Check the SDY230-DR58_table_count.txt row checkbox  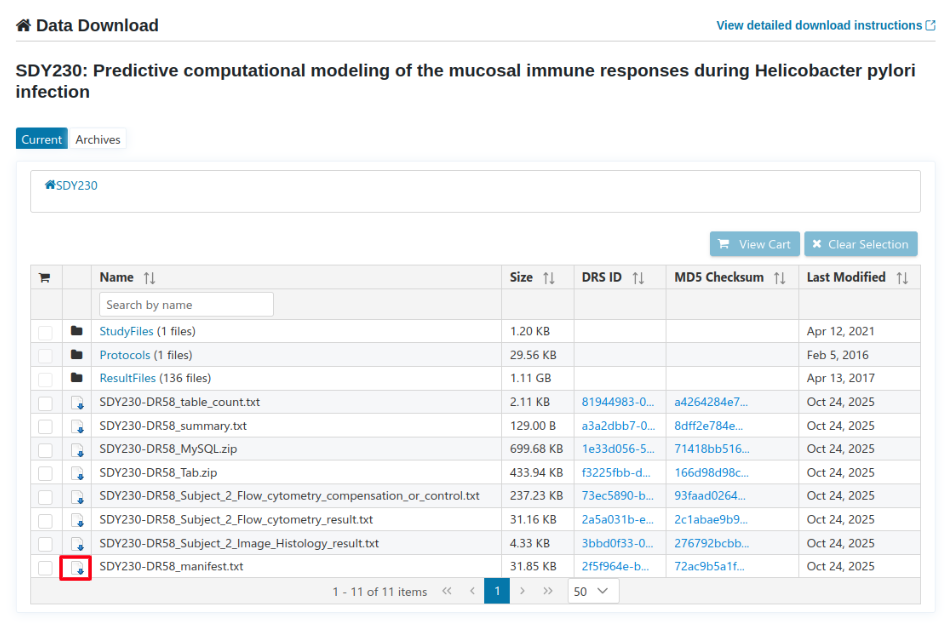pos(45,401)
